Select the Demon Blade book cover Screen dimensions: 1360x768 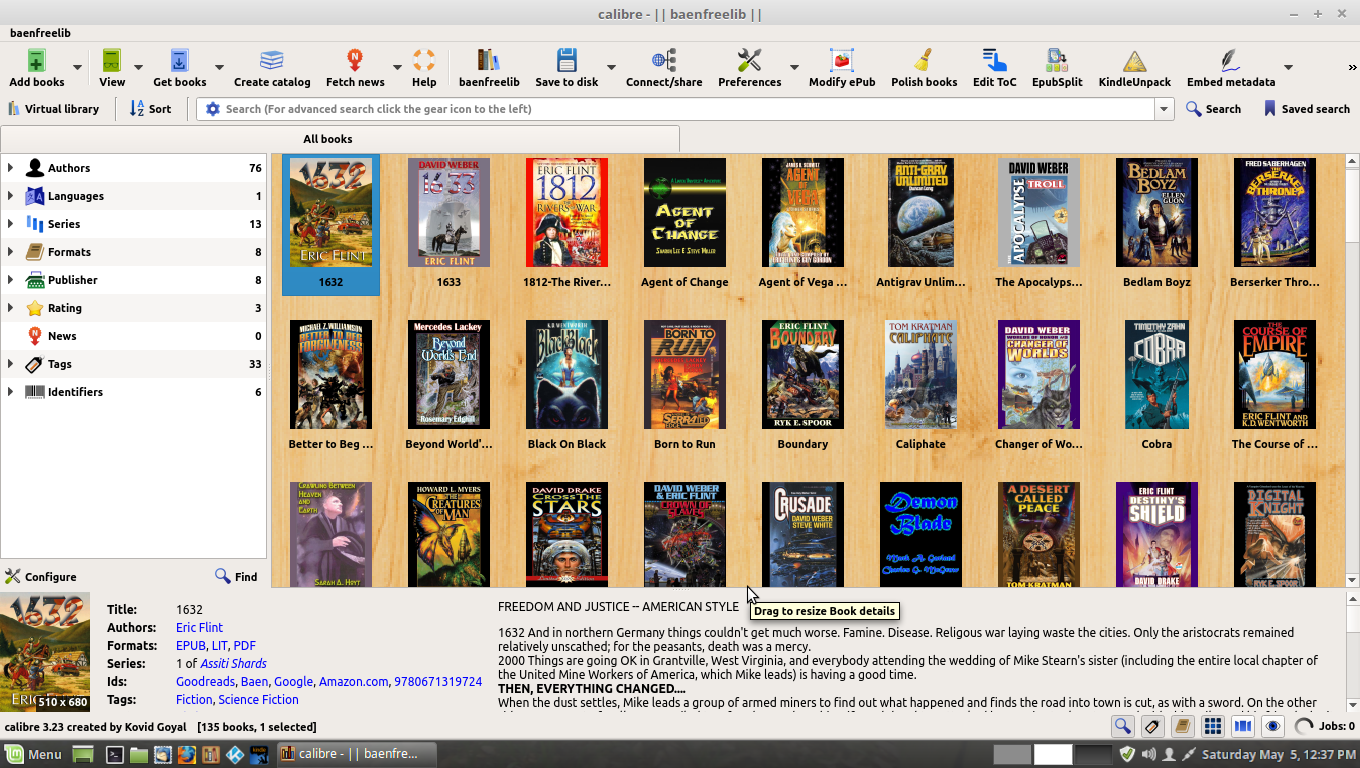[921, 535]
